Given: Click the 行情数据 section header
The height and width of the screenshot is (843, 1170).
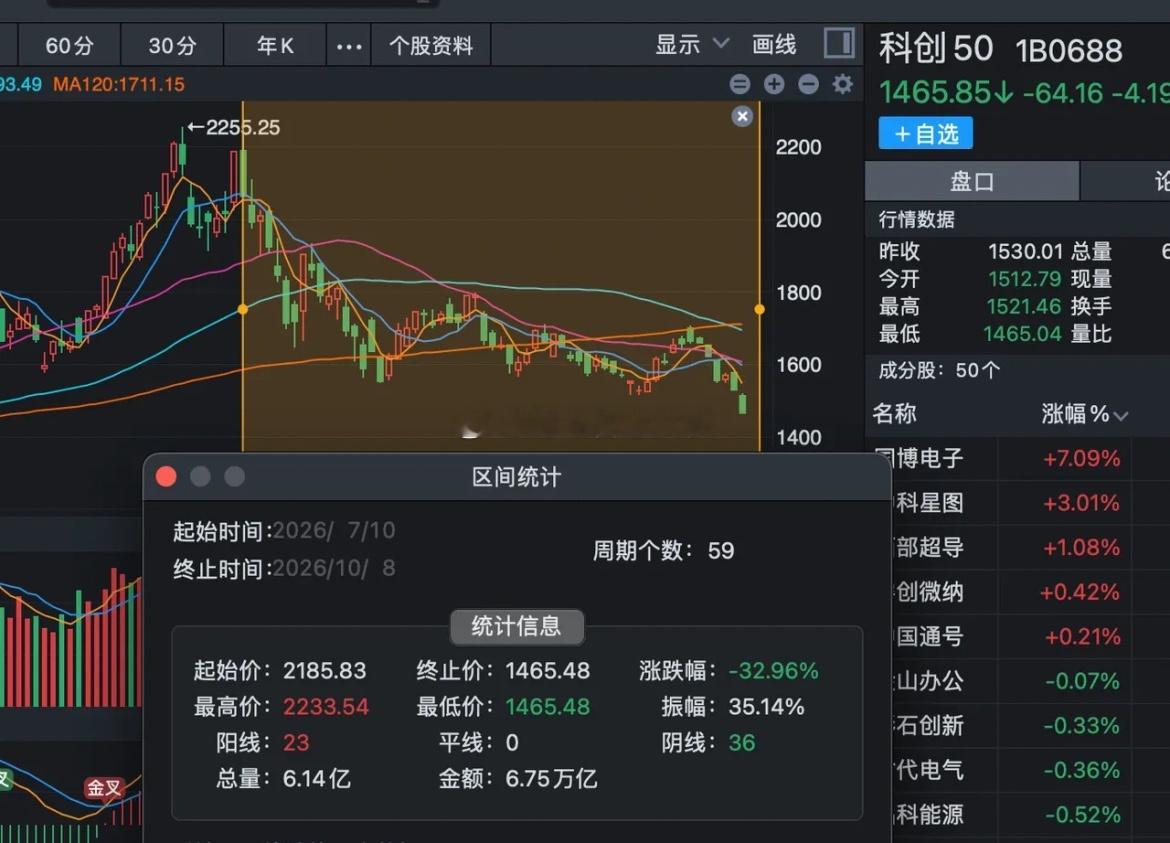Looking at the screenshot, I should [916, 219].
